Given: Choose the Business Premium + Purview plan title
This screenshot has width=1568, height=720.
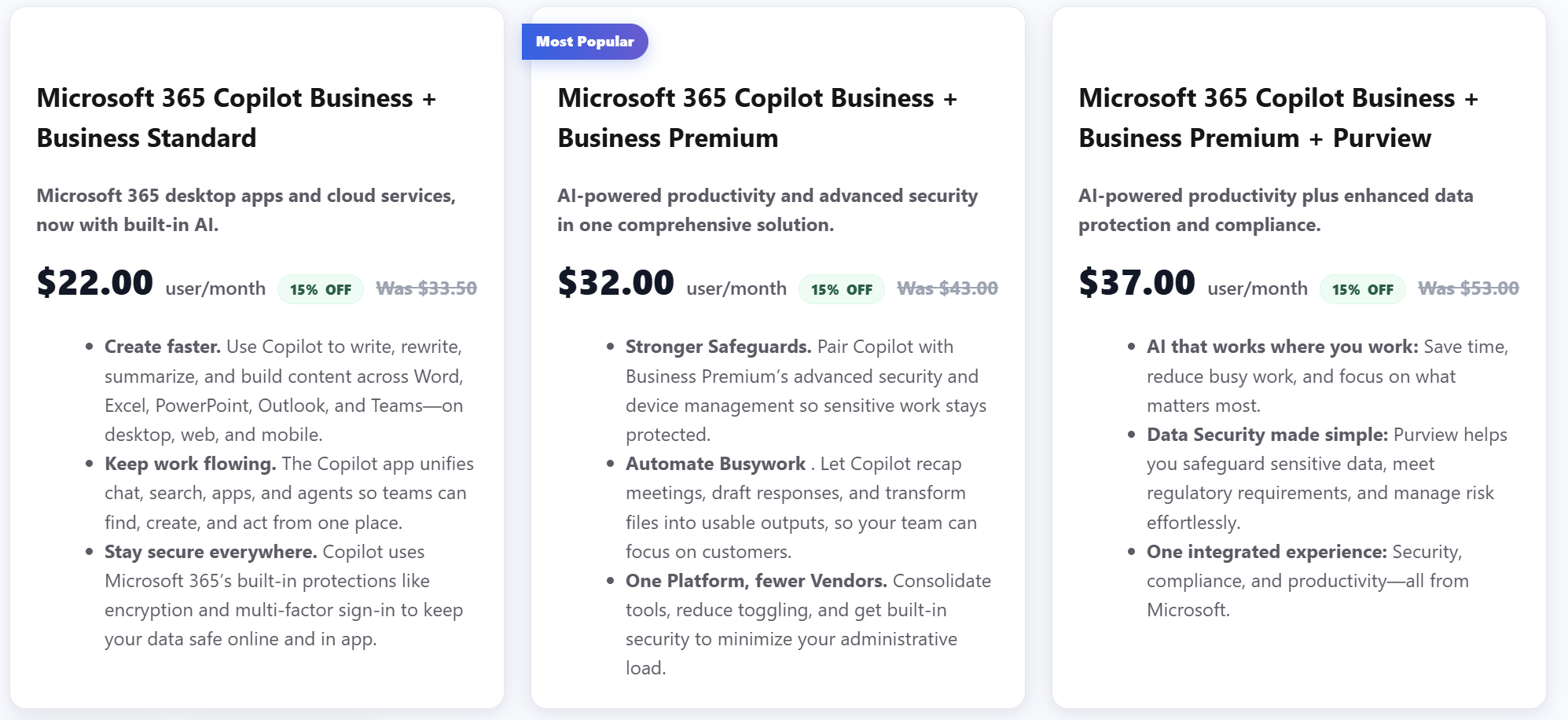Looking at the screenshot, I should 1278,118.
